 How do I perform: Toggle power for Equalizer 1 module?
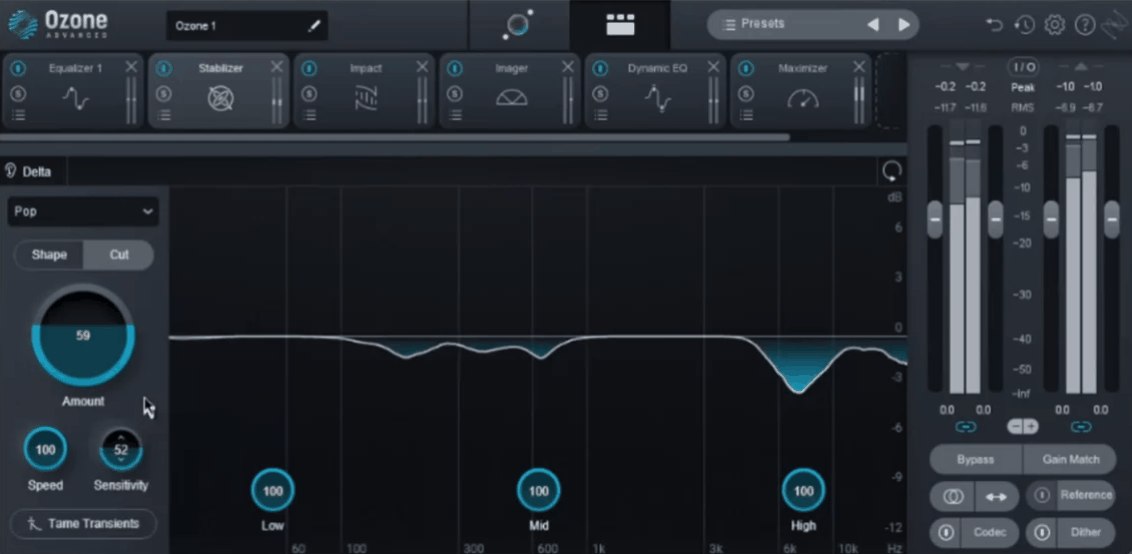(x=18, y=69)
